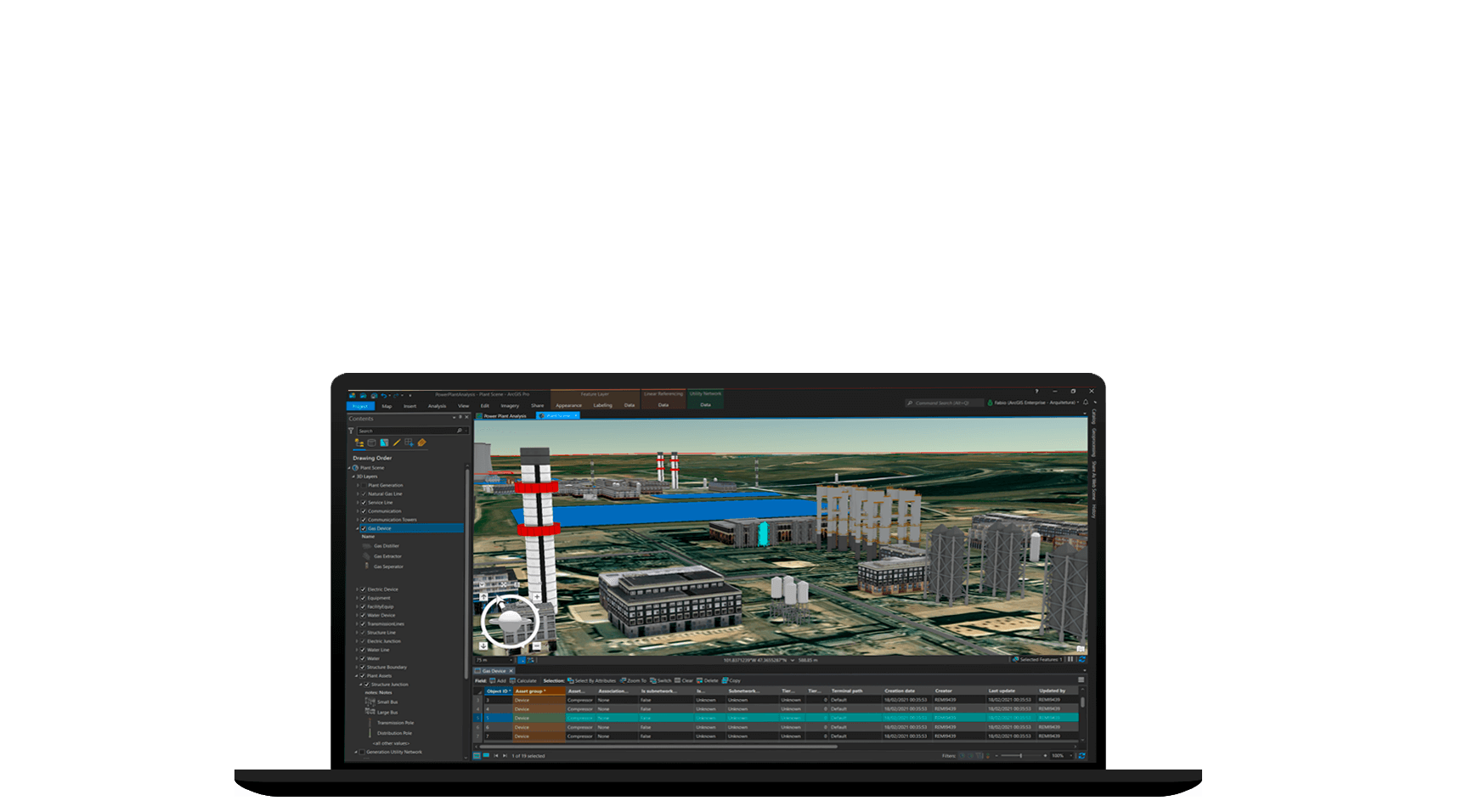Open the Imagery ribbon tab
The width and height of the screenshot is (1468, 812).
510,406
